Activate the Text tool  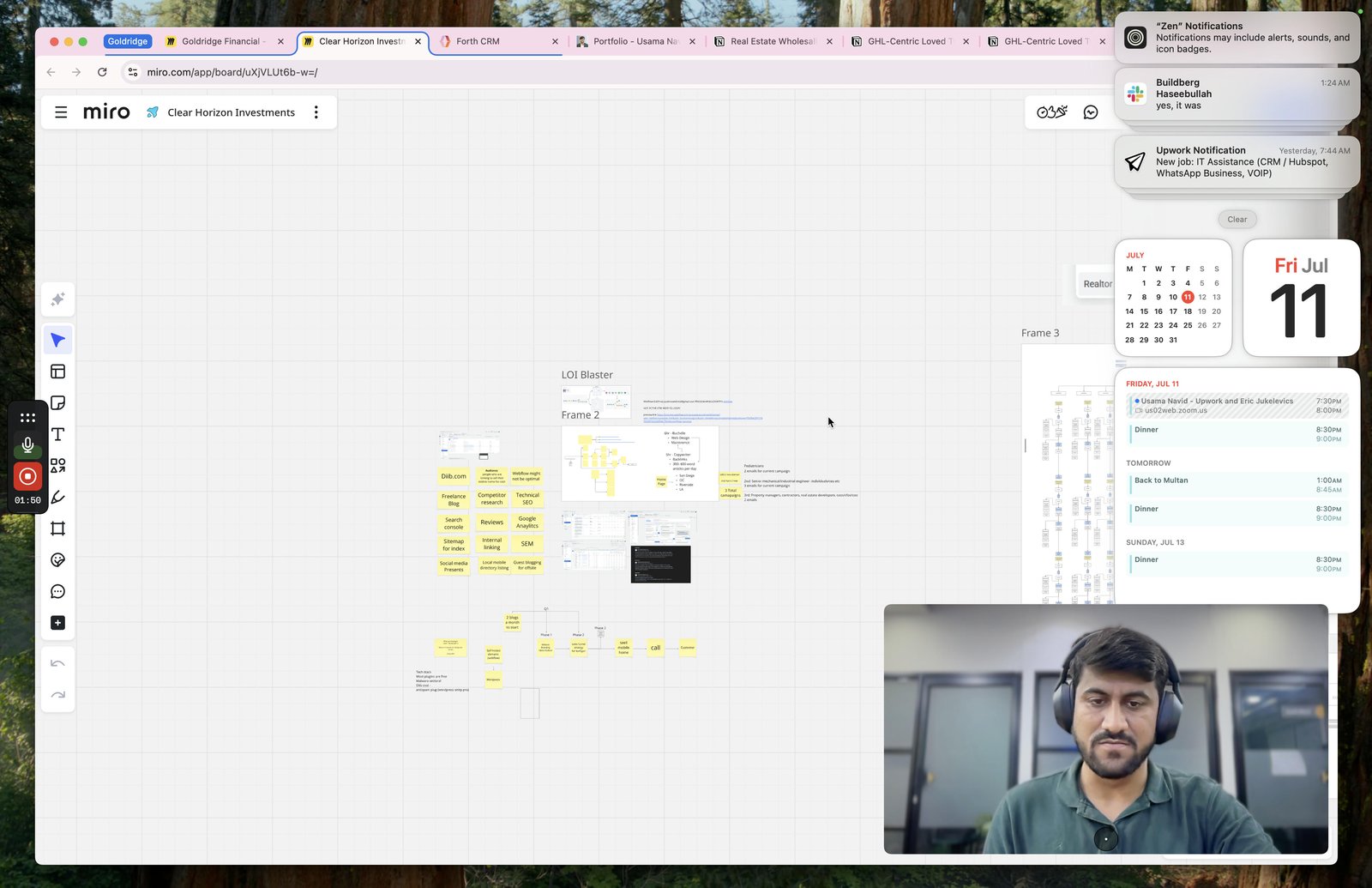[57, 434]
